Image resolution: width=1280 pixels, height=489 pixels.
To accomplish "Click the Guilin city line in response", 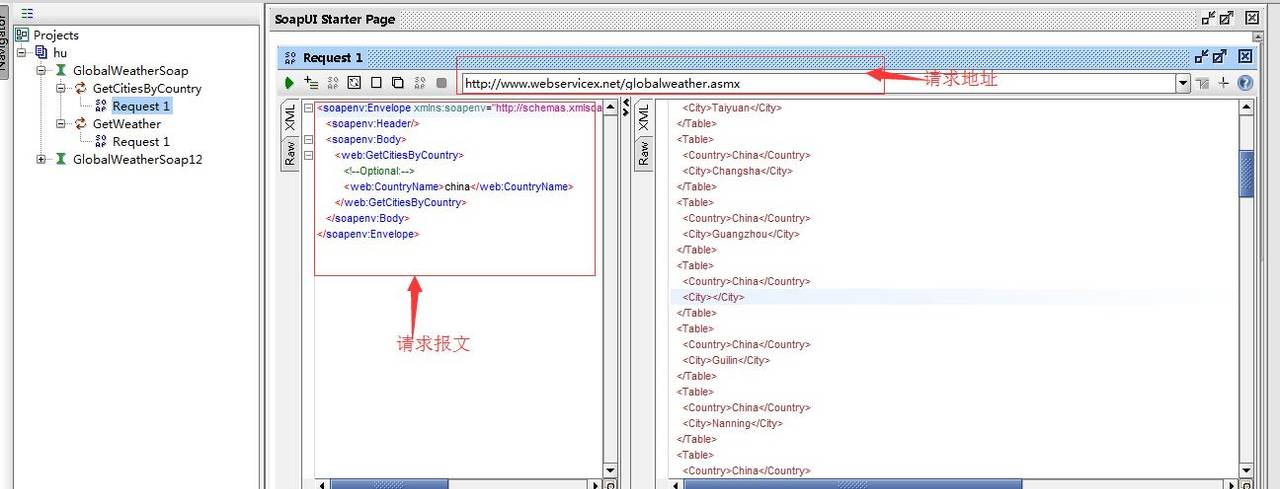I will coord(726,360).
